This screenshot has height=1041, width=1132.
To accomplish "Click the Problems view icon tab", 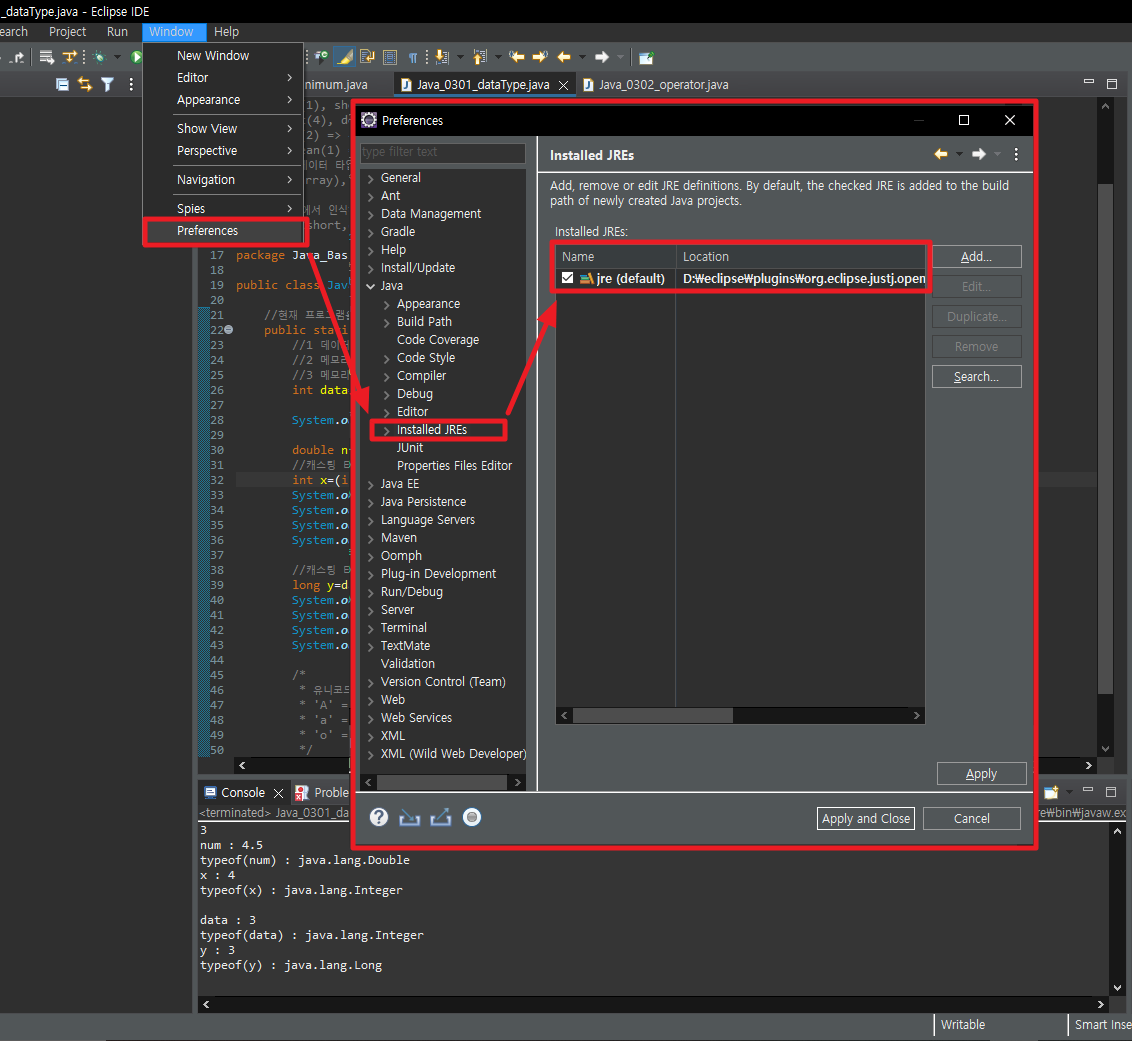I will point(302,793).
